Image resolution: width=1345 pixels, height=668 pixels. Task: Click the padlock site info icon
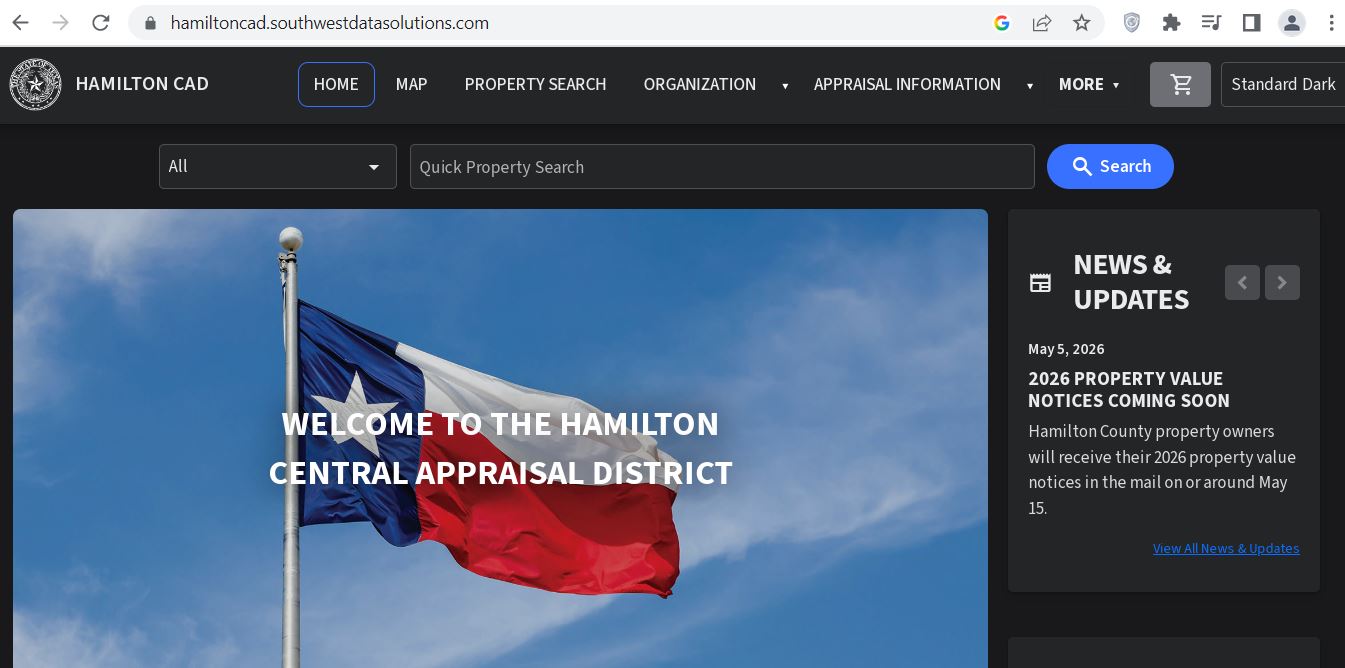(x=151, y=23)
